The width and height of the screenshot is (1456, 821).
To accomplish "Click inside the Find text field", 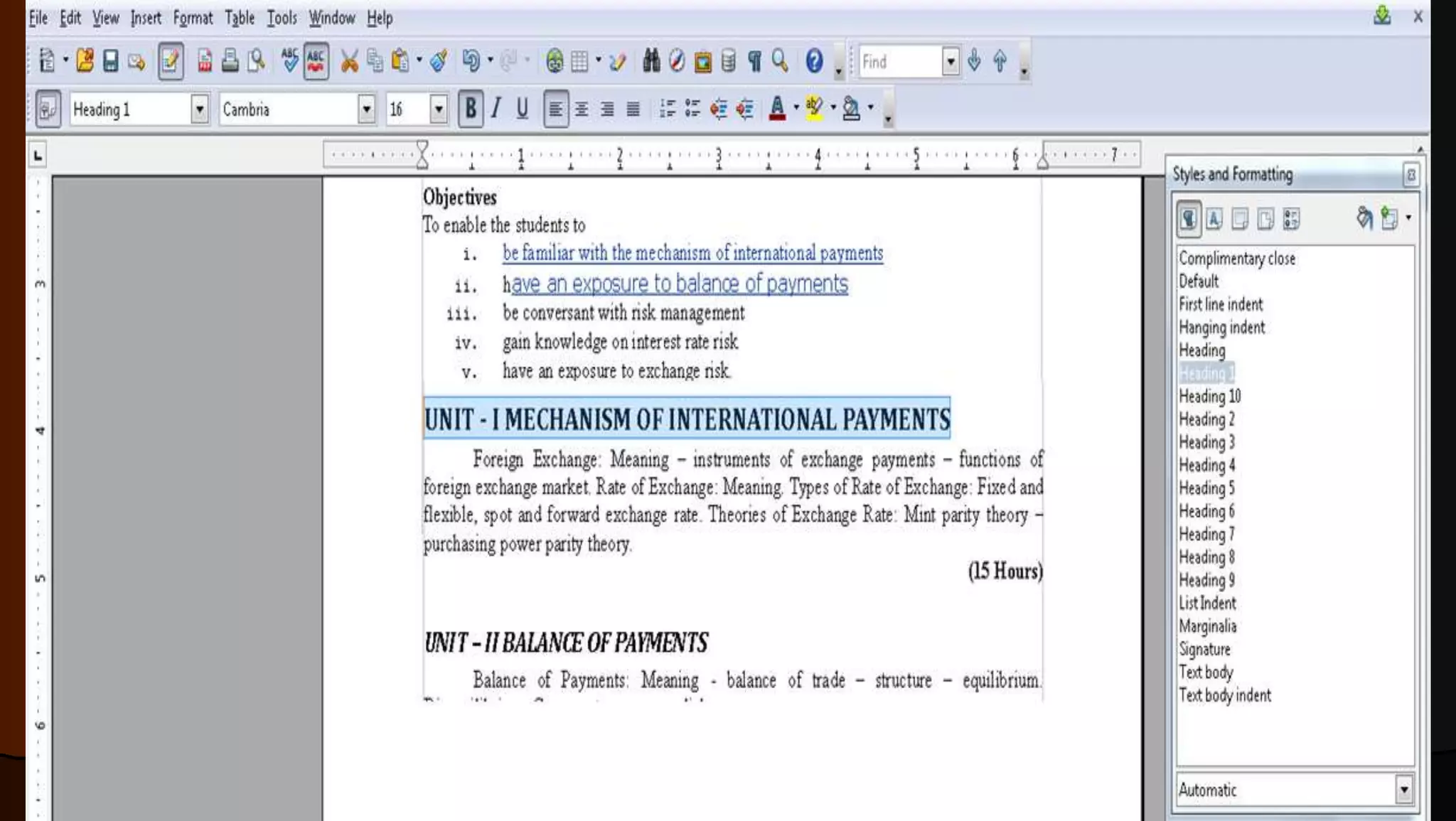I will click(x=900, y=62).
